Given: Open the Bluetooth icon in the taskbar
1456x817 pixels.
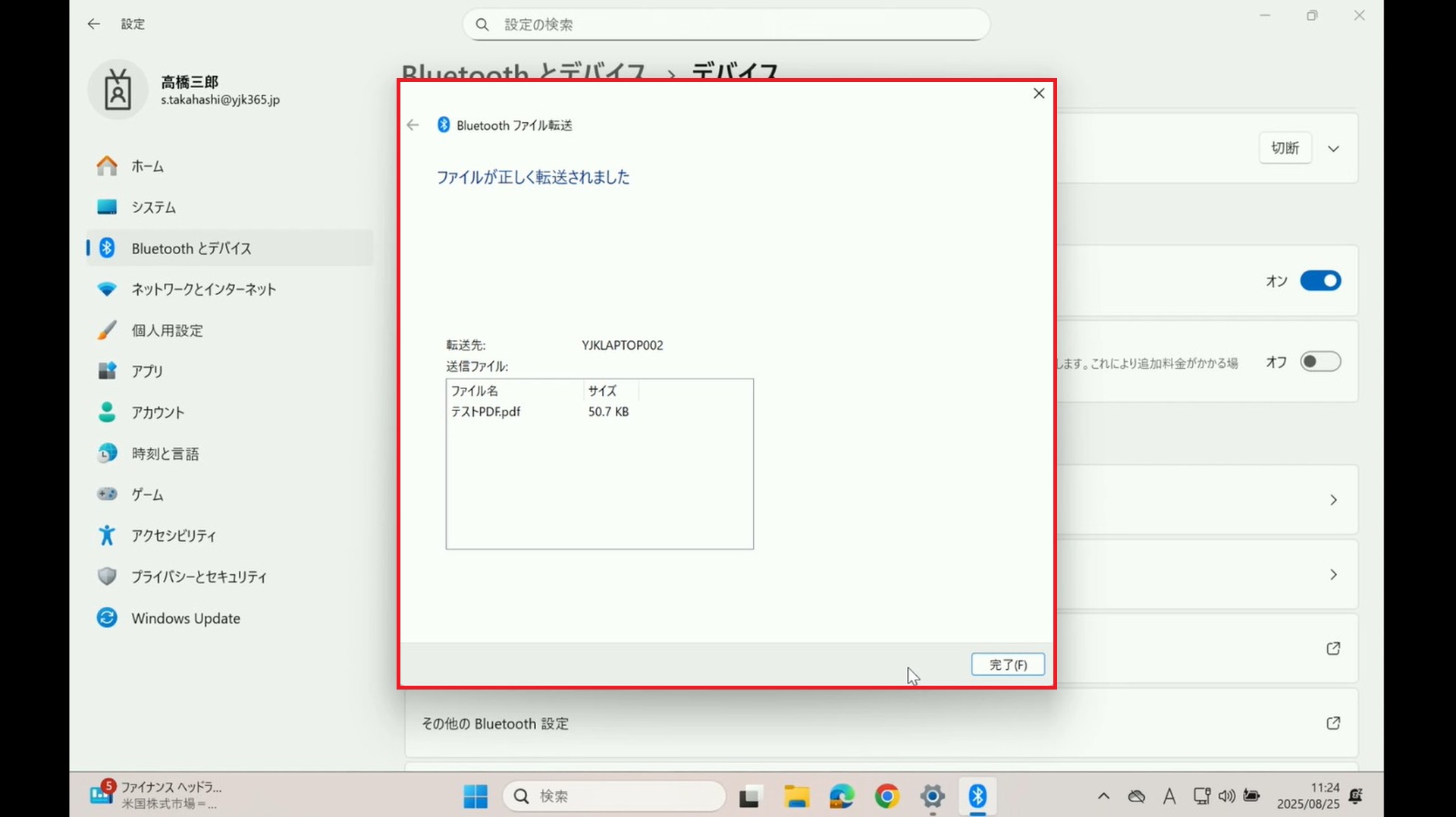Looking at the screenshot, I should (x=977, y=796).
